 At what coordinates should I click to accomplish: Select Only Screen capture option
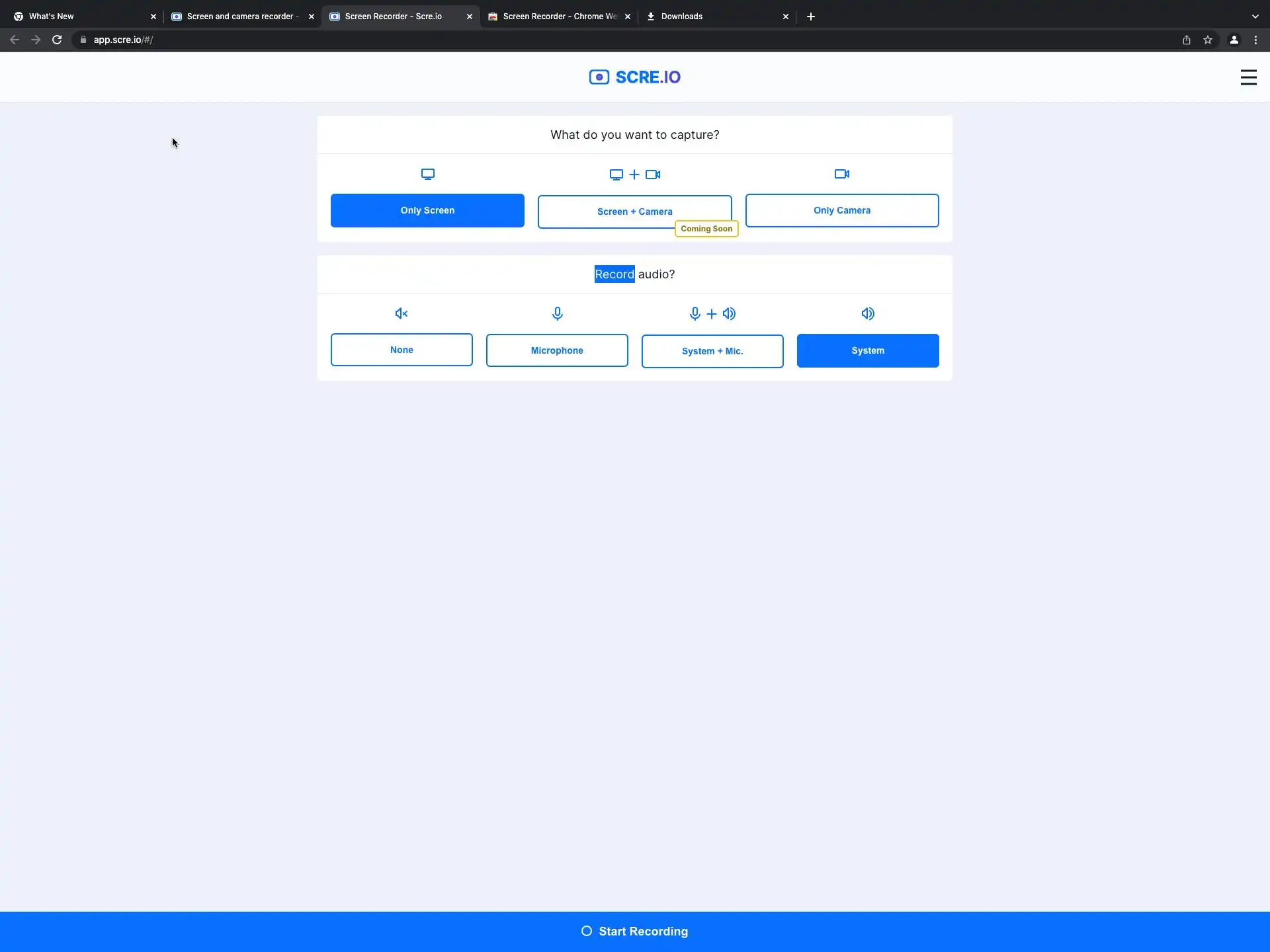(x=427, y=210)
